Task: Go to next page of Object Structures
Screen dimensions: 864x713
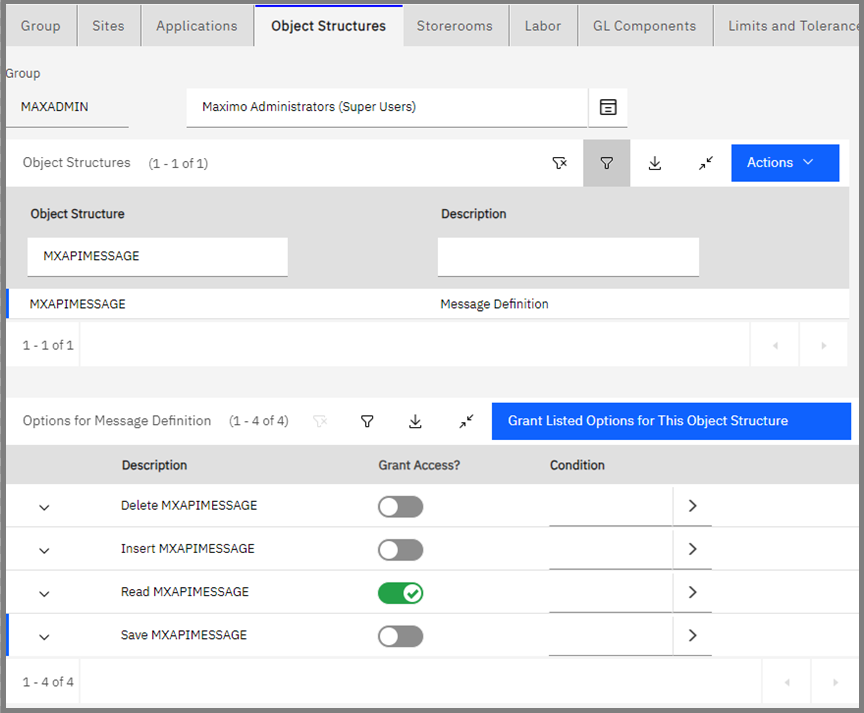Action: click(x=823, y=345)
